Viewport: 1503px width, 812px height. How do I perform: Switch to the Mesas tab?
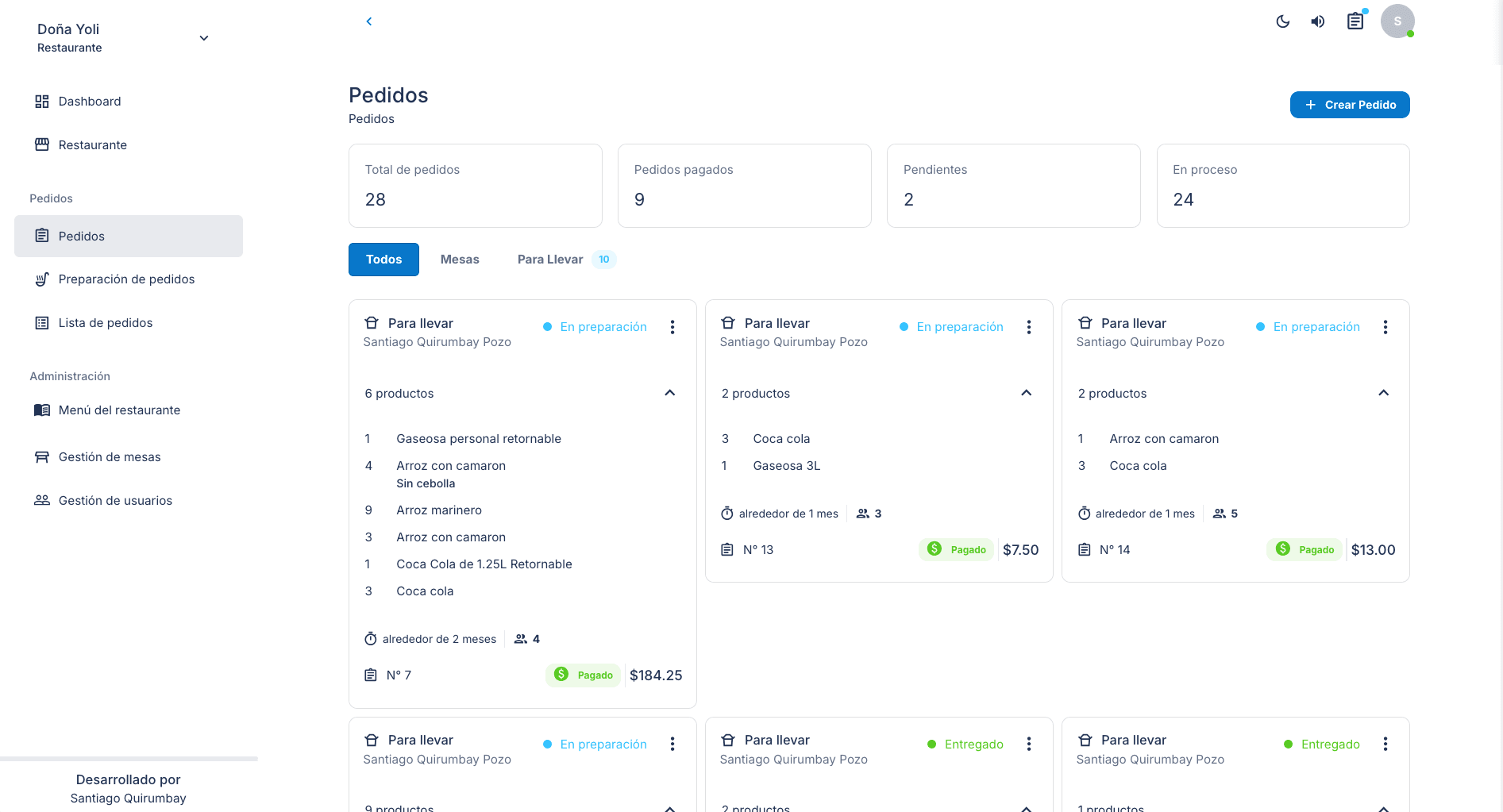(x=460, y=259)
